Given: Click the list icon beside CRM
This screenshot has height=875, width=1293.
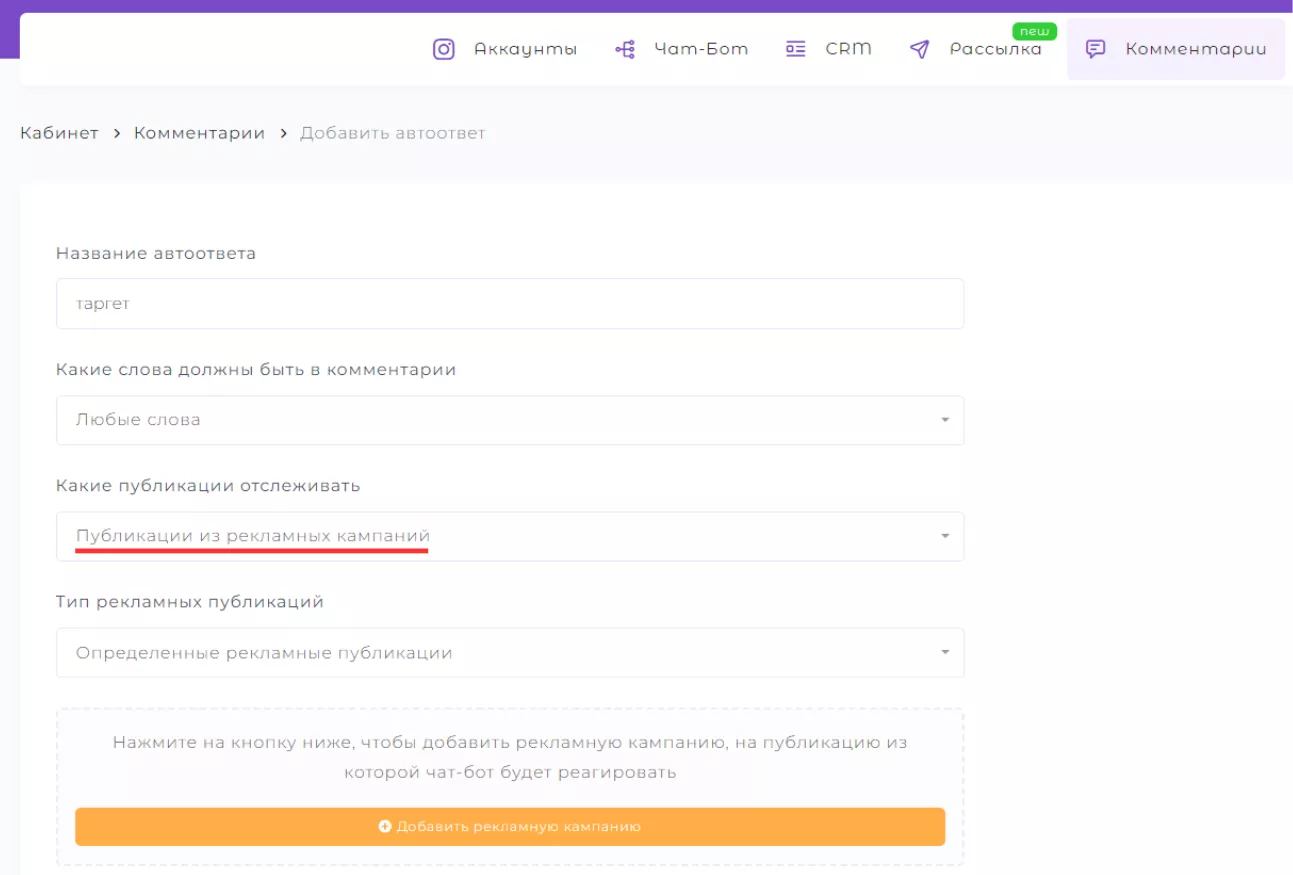Looking at the screenshot, I should pyautogui.click(x=796, y=49).
